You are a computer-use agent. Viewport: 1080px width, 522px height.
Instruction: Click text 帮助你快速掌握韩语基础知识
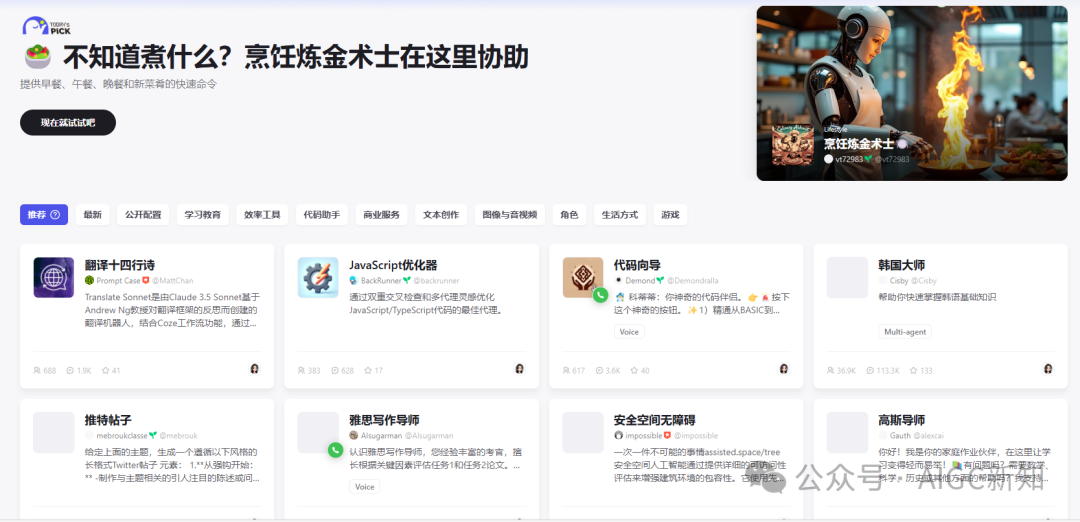[937, 297]
